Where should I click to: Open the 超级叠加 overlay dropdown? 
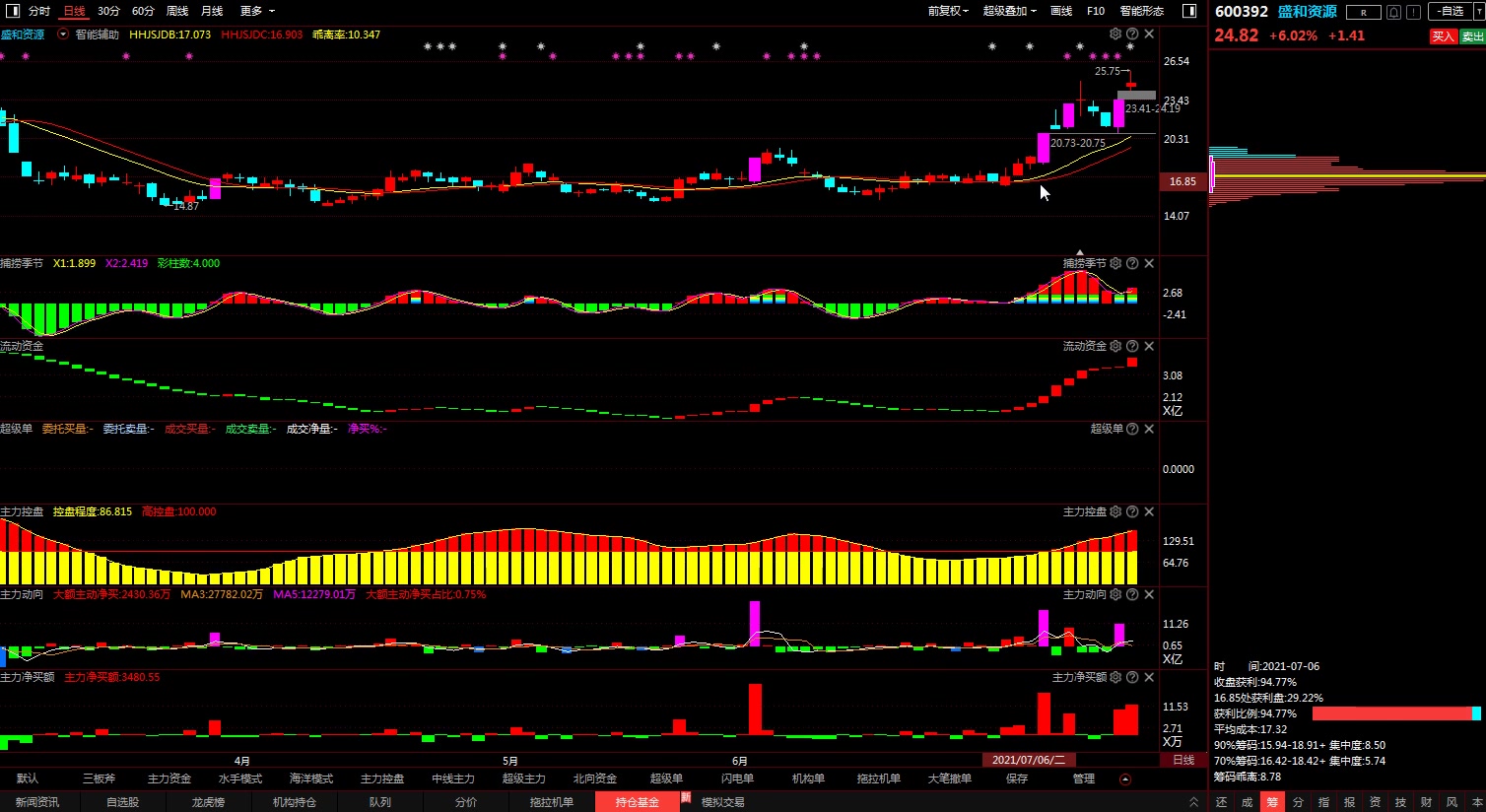1009,11
